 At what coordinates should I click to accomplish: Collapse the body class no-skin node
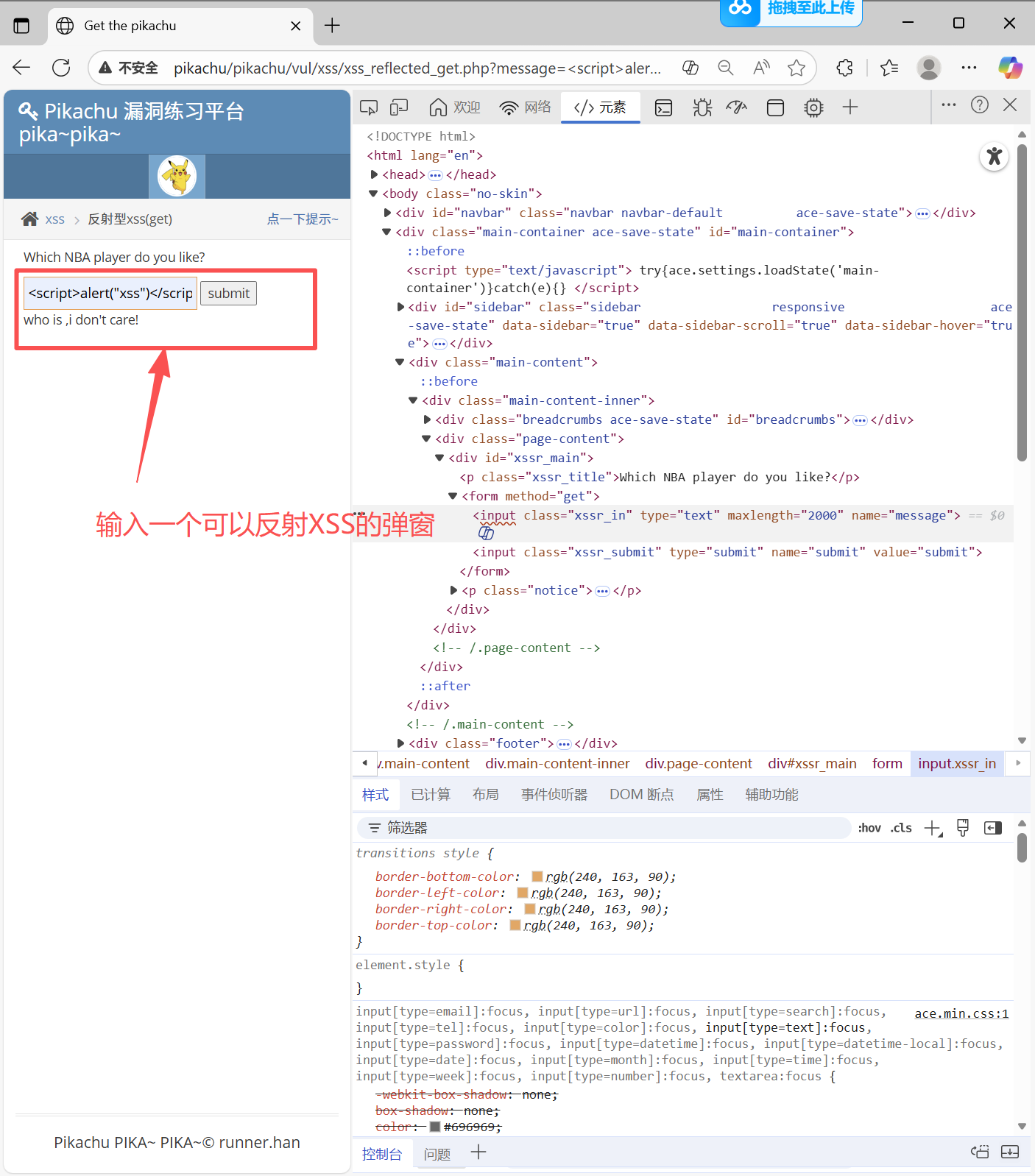pos(373,194)
